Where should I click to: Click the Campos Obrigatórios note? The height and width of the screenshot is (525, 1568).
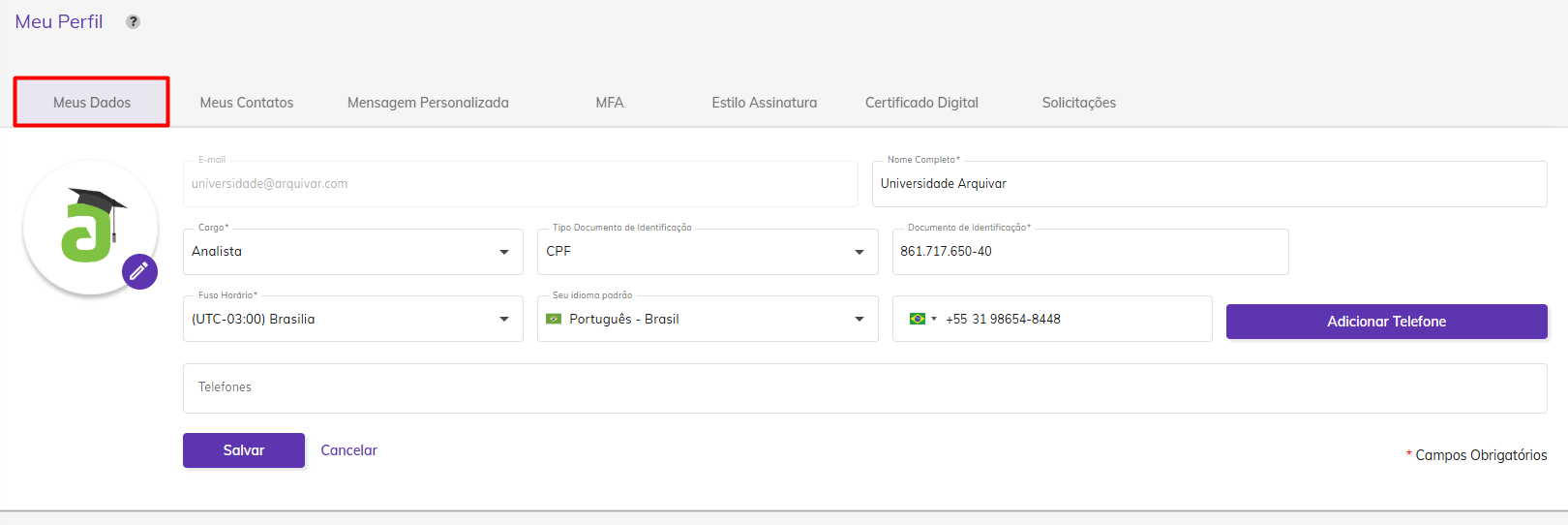tap(1477, 455)
